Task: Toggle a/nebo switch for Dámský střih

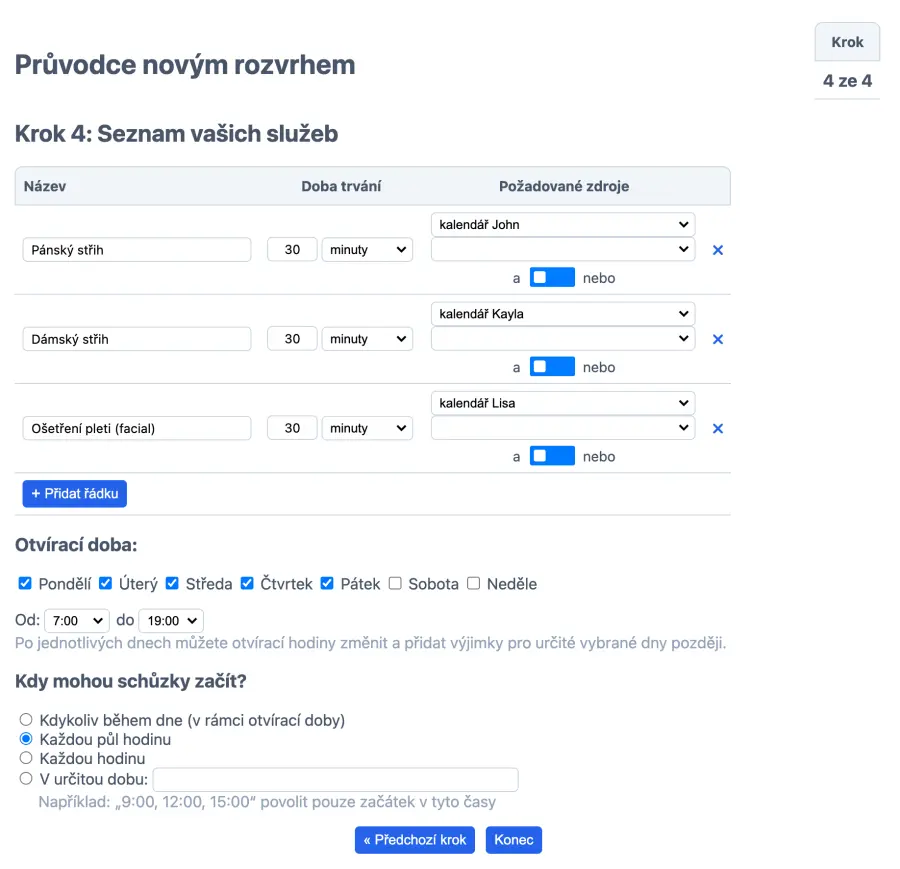Action: (x=552, y=367)
